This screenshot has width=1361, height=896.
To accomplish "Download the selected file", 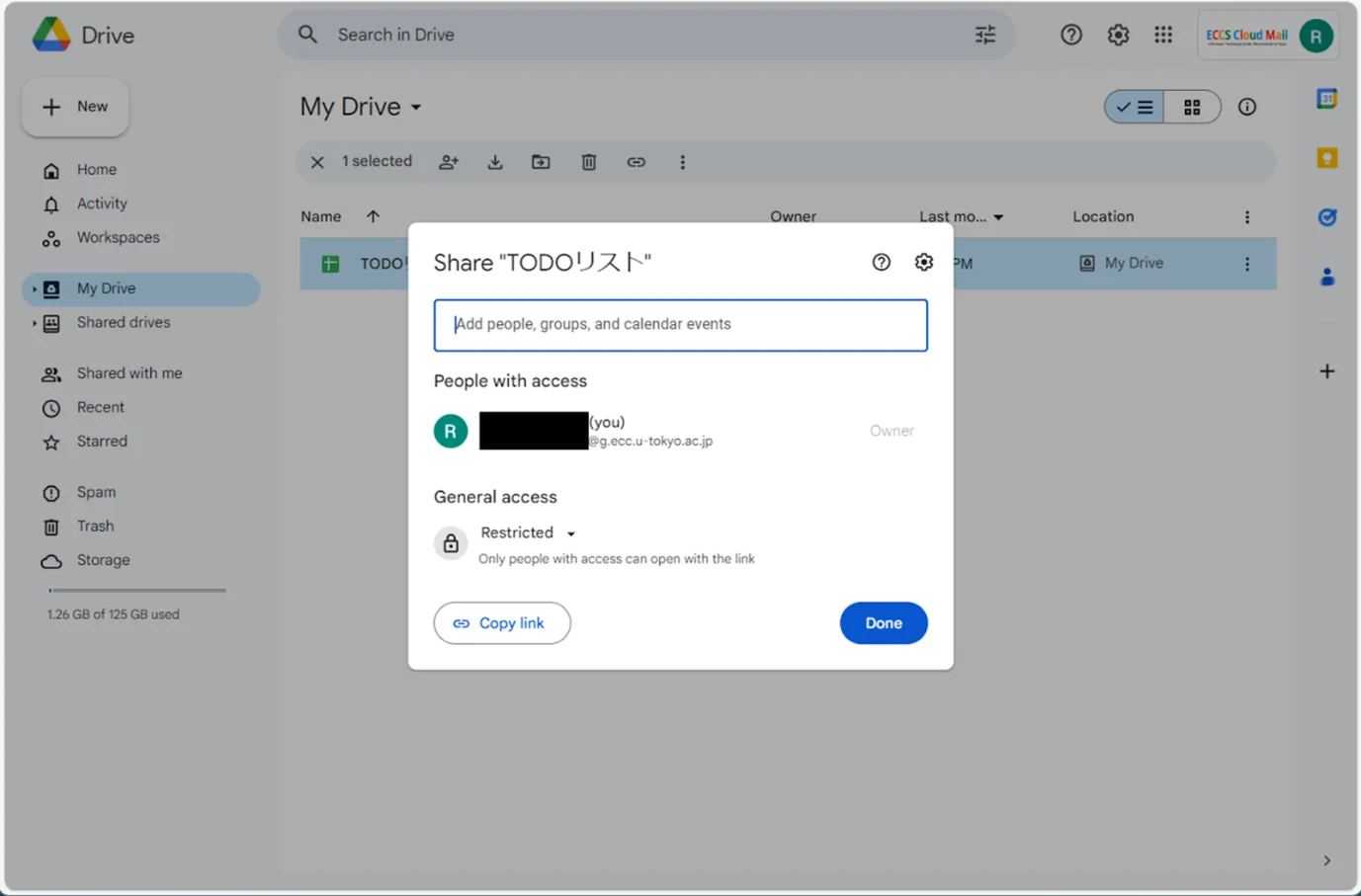I will click(x=495, y=162).
